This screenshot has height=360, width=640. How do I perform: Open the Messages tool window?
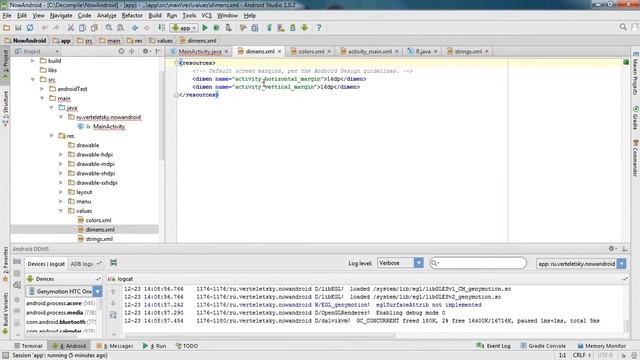[x=115, y=346]
